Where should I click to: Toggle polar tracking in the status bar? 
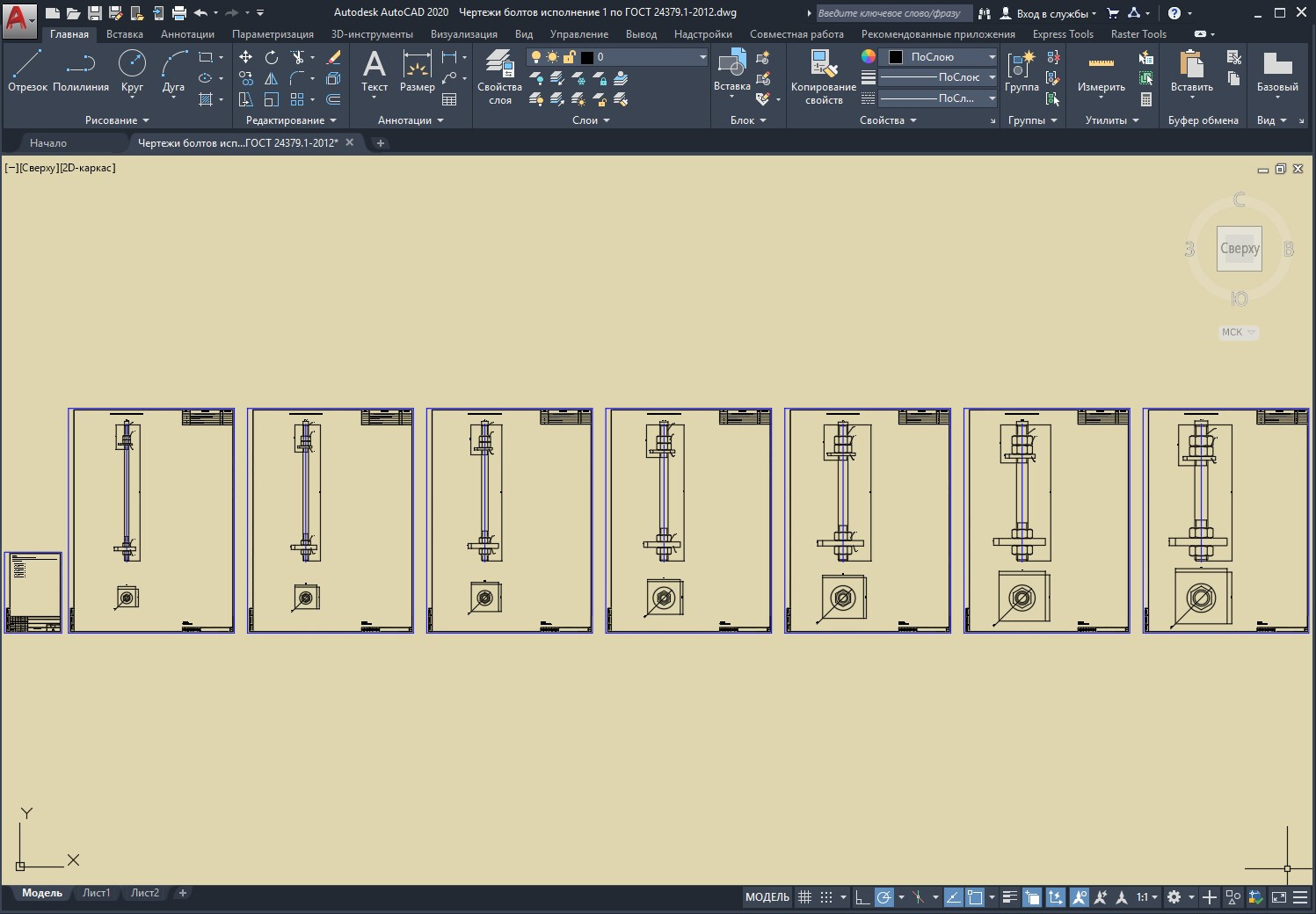pos(884,897)
